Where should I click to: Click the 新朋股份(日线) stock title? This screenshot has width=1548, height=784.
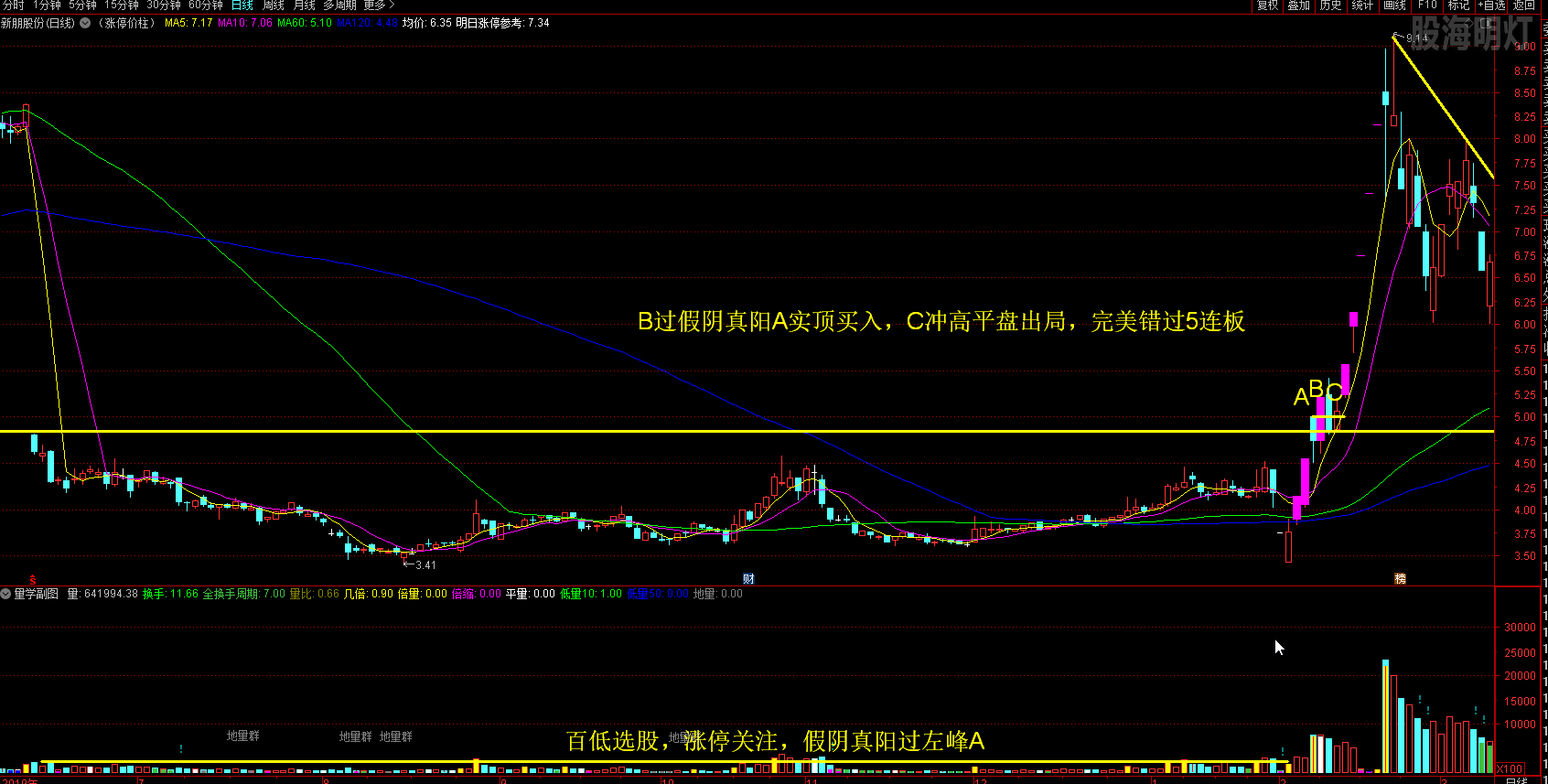coord(38,23)
